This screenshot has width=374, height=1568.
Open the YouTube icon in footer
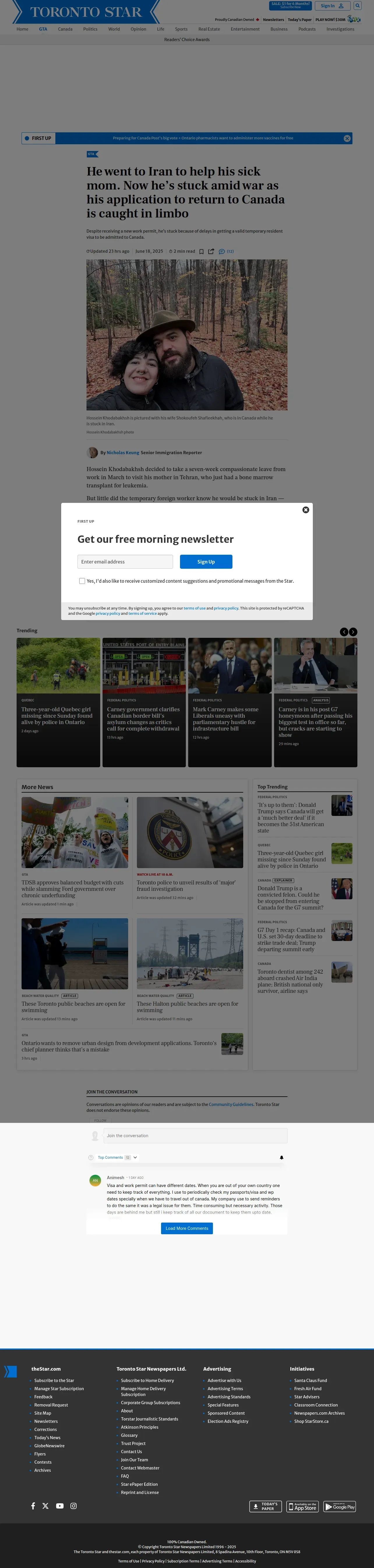pyautogui.click(x=60, y=1506)
